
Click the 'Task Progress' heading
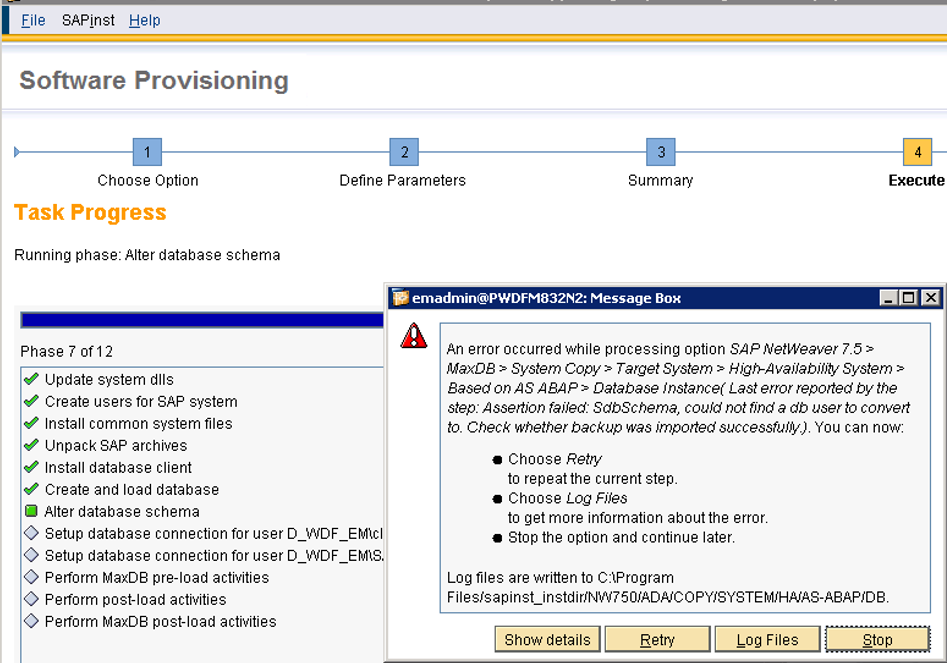click(x=90, y=213)
